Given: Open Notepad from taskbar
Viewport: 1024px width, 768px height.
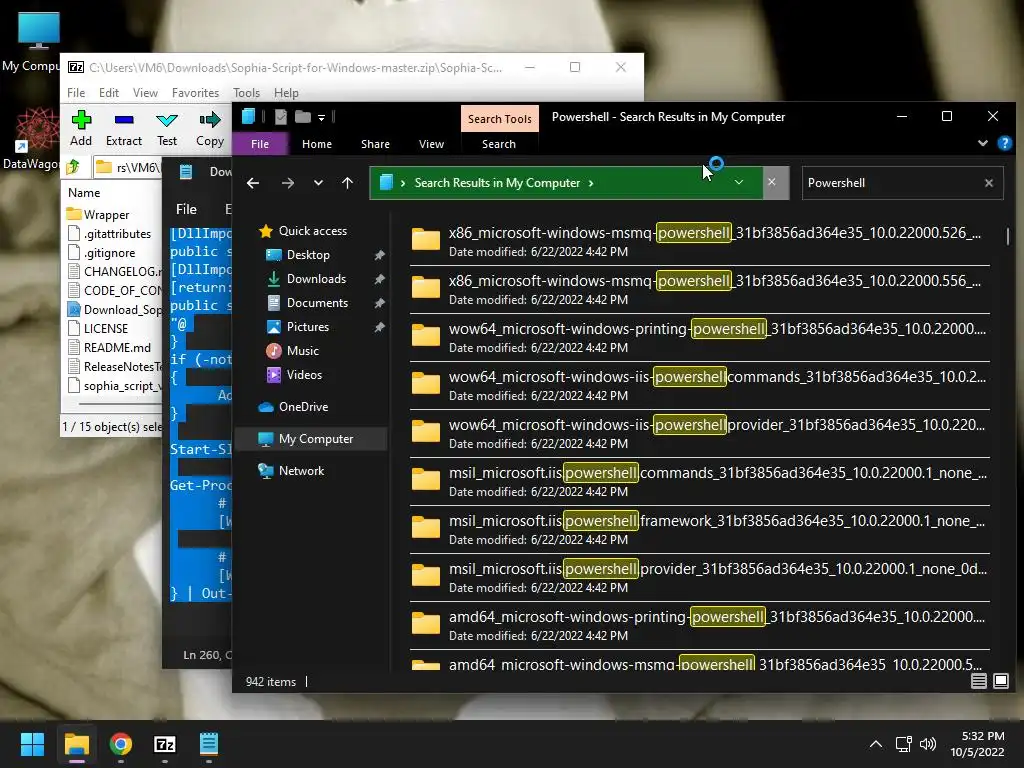Looking at the screenshot, I should (208, 744).
